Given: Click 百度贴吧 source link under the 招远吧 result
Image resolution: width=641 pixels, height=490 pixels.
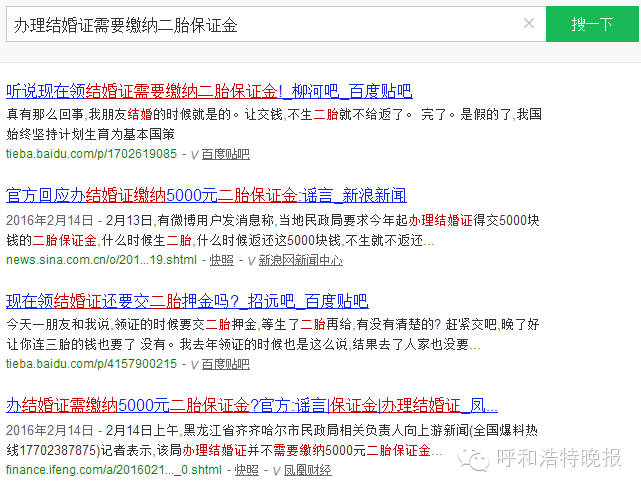Looking at the screenshot, I should pos(226,364).
